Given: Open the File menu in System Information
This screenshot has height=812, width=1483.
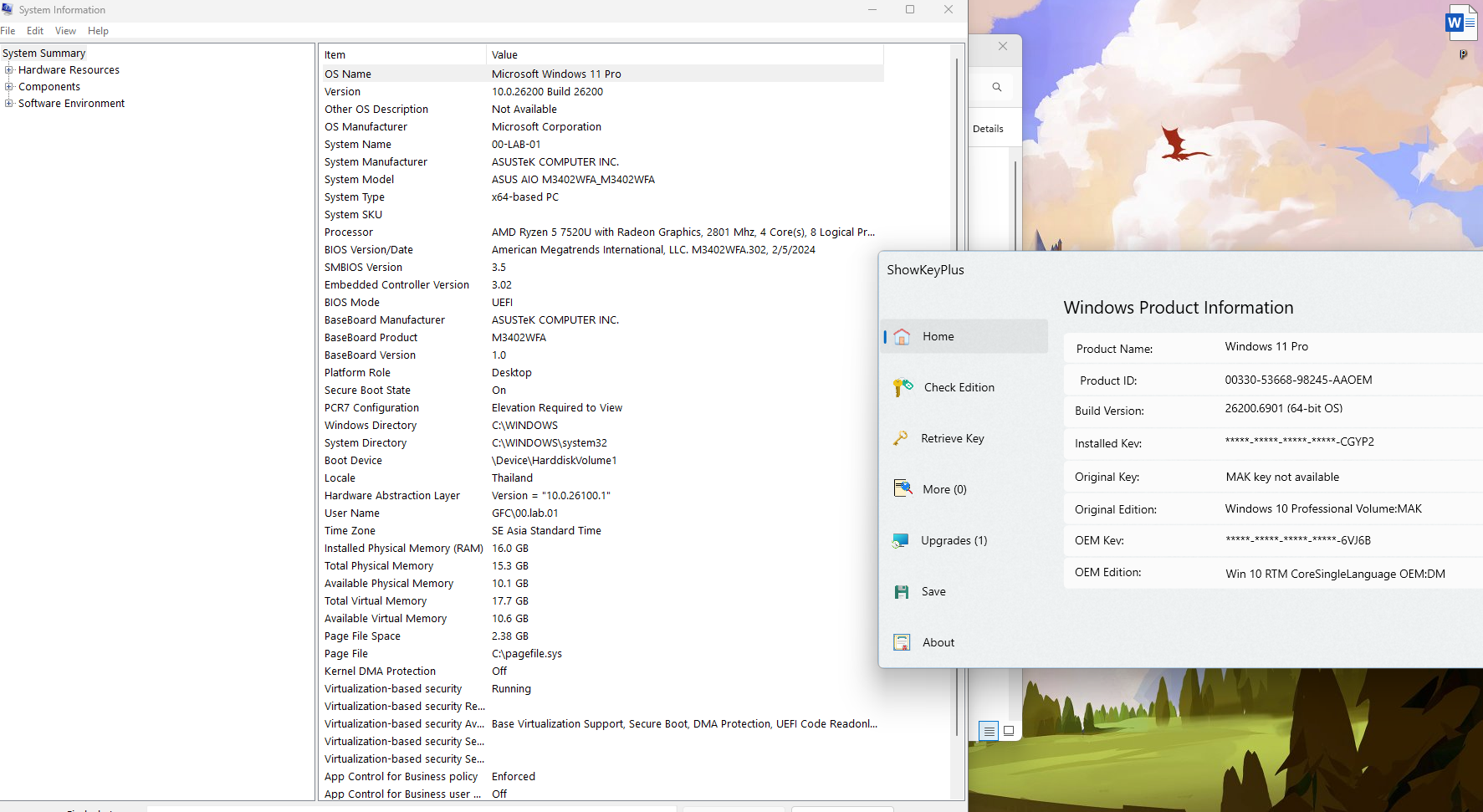Looking at the screenshot, I should click(x=8, y=31).
